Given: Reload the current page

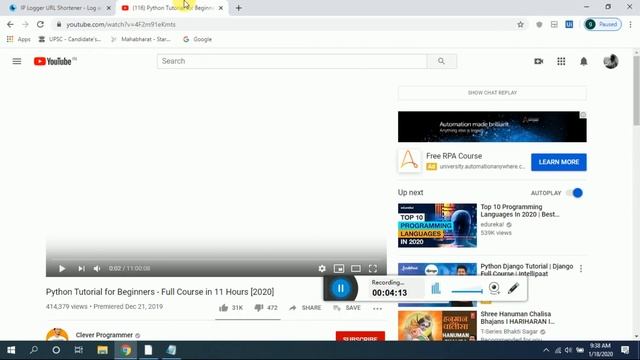Looking at the screenshot, I should [x=40, y=24].
